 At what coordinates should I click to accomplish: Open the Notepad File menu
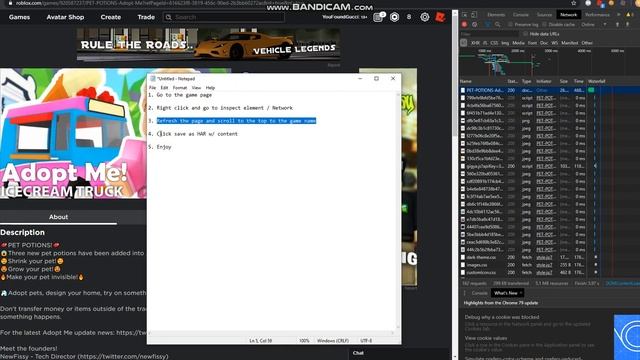coord(152,88)
